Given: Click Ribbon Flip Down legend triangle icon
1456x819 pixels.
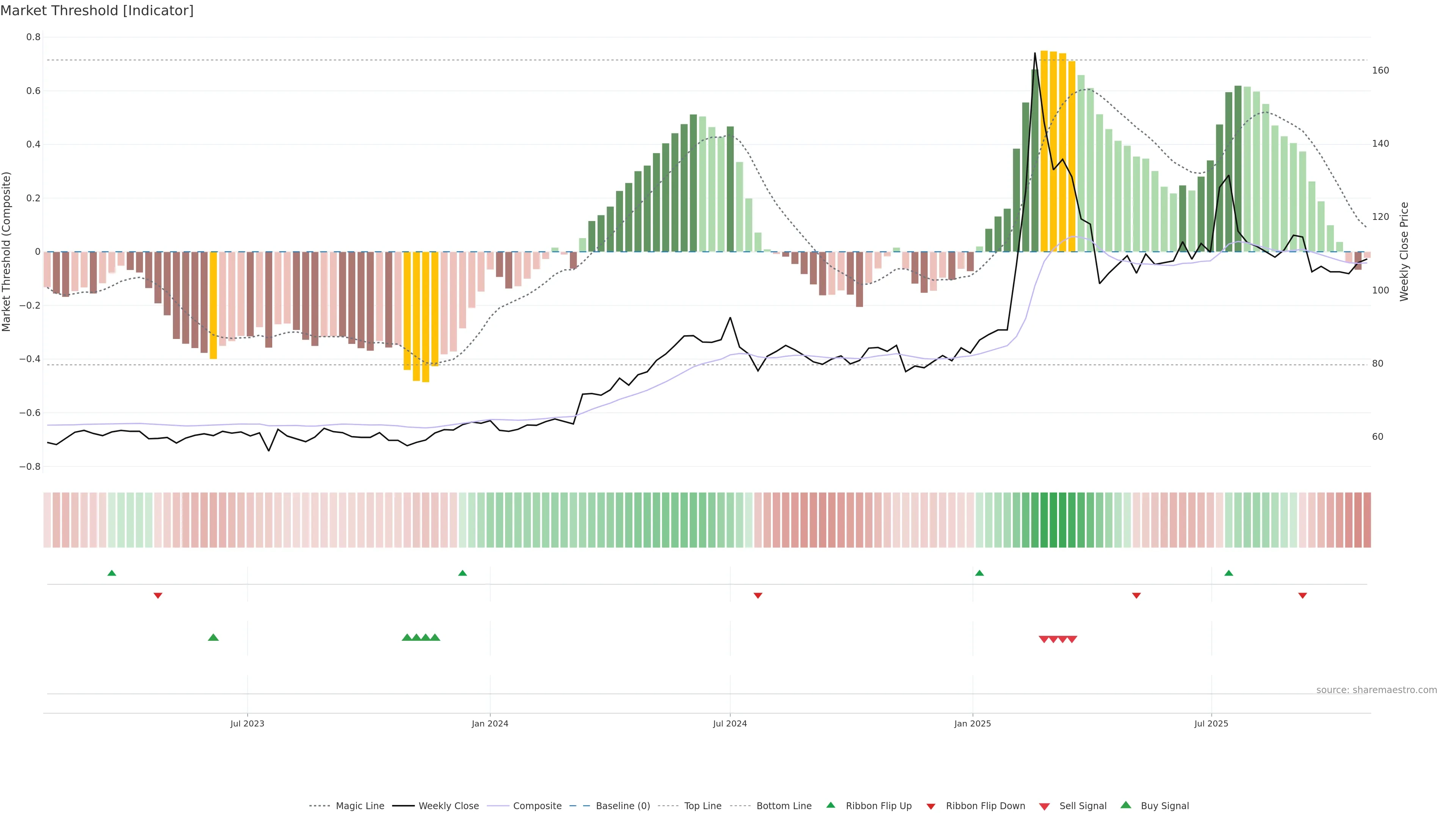Looking at the screenshot, I should pos(931,806).
